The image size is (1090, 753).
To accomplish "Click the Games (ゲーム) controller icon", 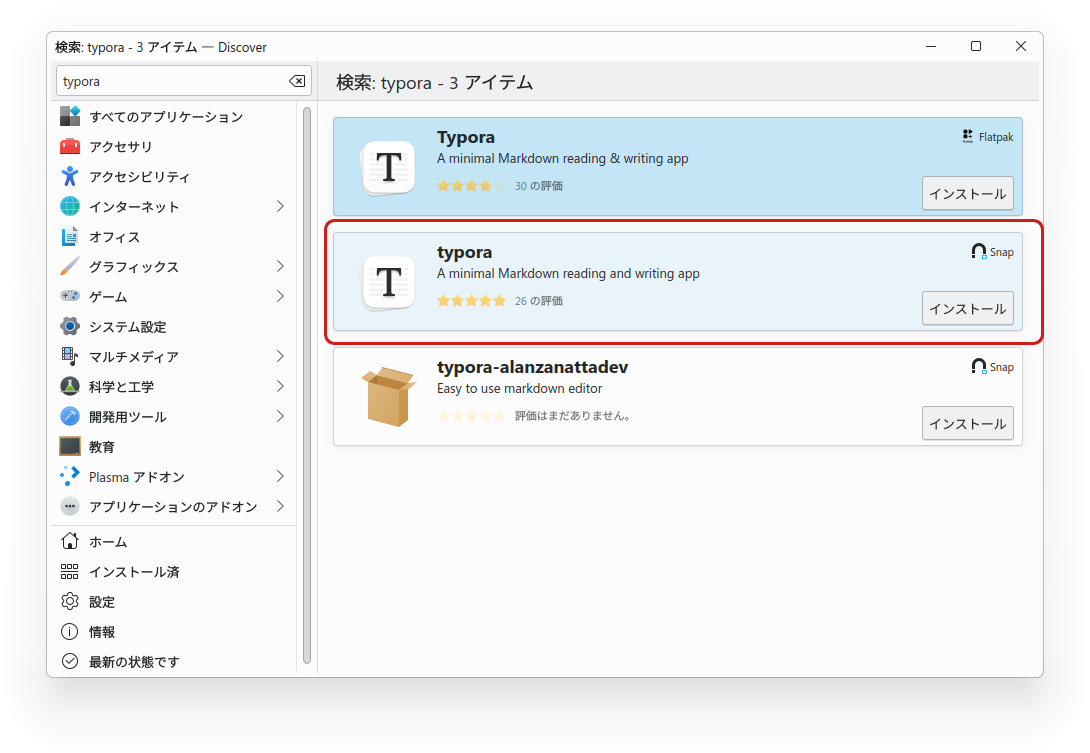I will (70, 296).
